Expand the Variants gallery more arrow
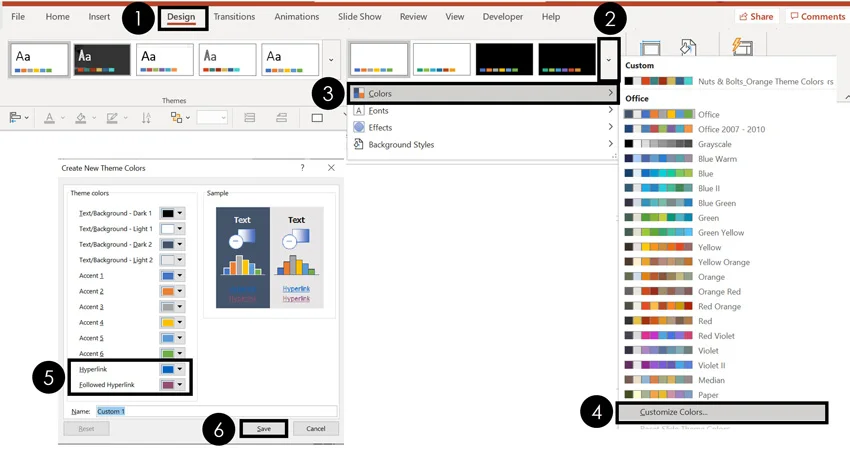The image size is (850, 453). (x=609, y=60)
